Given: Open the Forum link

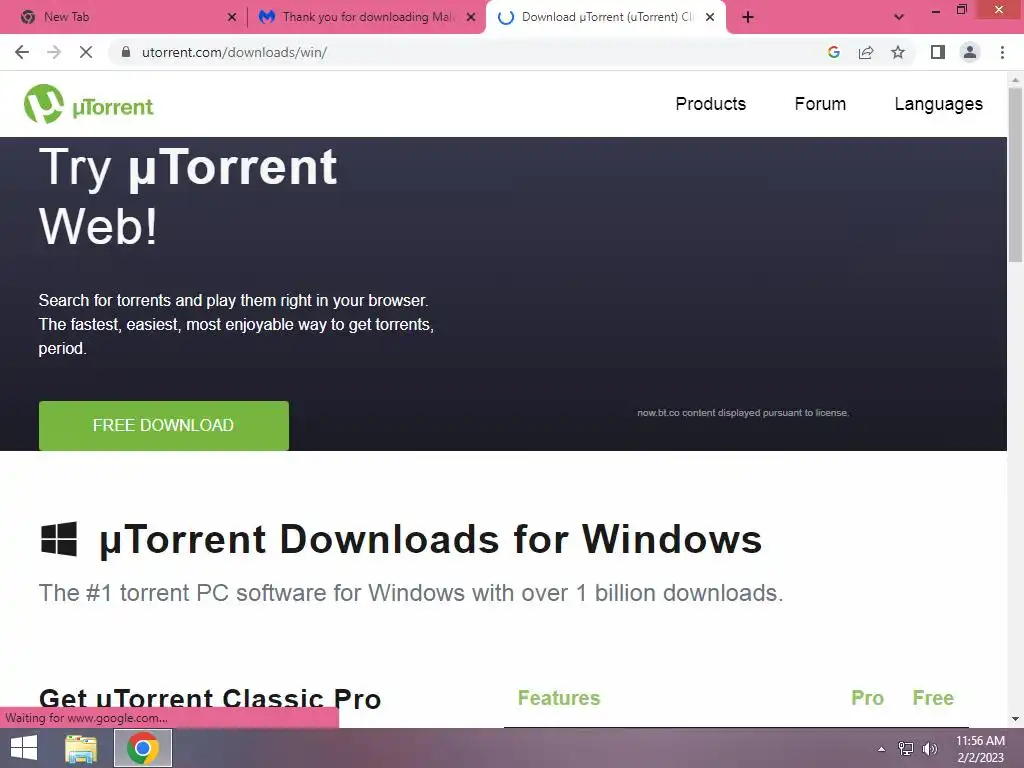Looking at the screenshot, I should click(x=820, y=104).
